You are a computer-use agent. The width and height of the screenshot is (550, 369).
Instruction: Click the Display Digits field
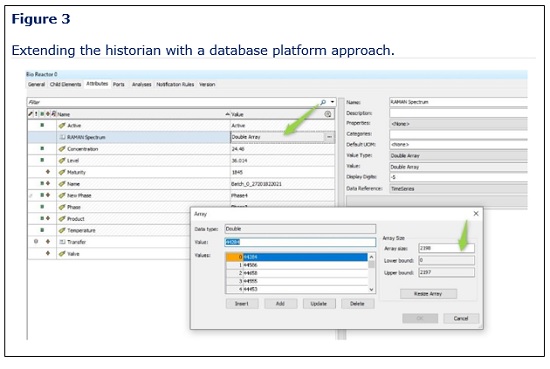(458, 177)
